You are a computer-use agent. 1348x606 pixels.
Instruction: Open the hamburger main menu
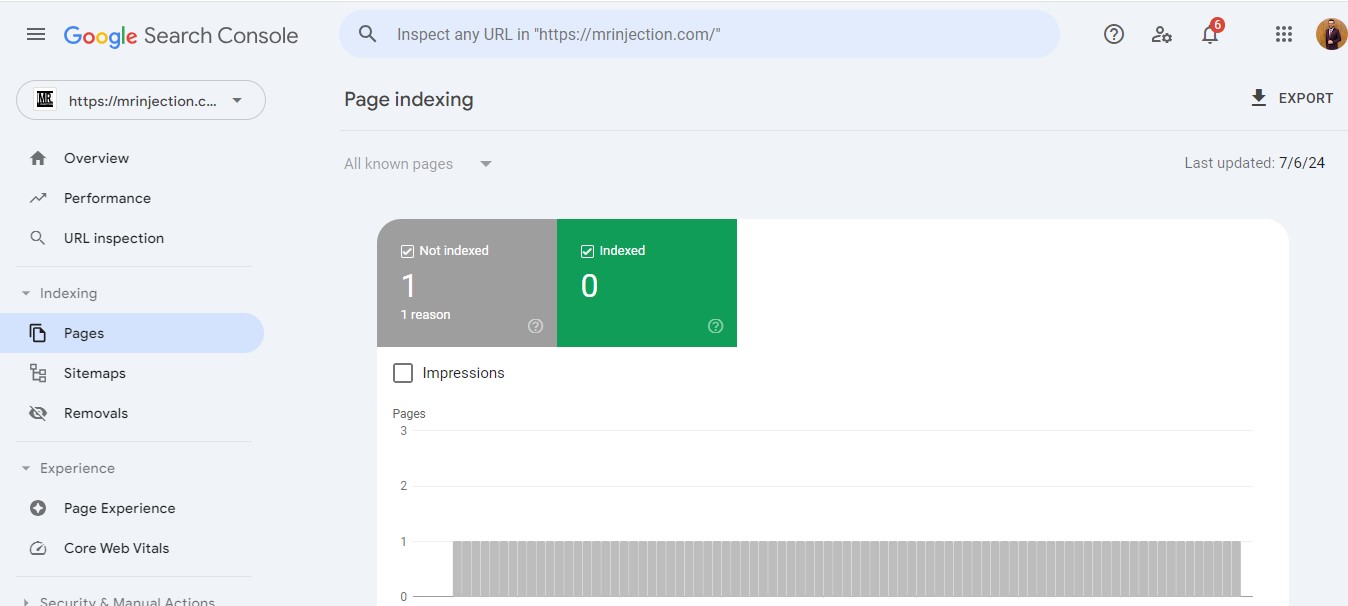point(36,34)
